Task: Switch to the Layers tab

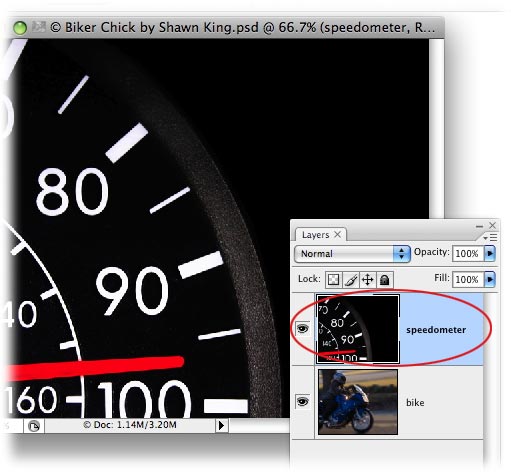Action: 315,235
